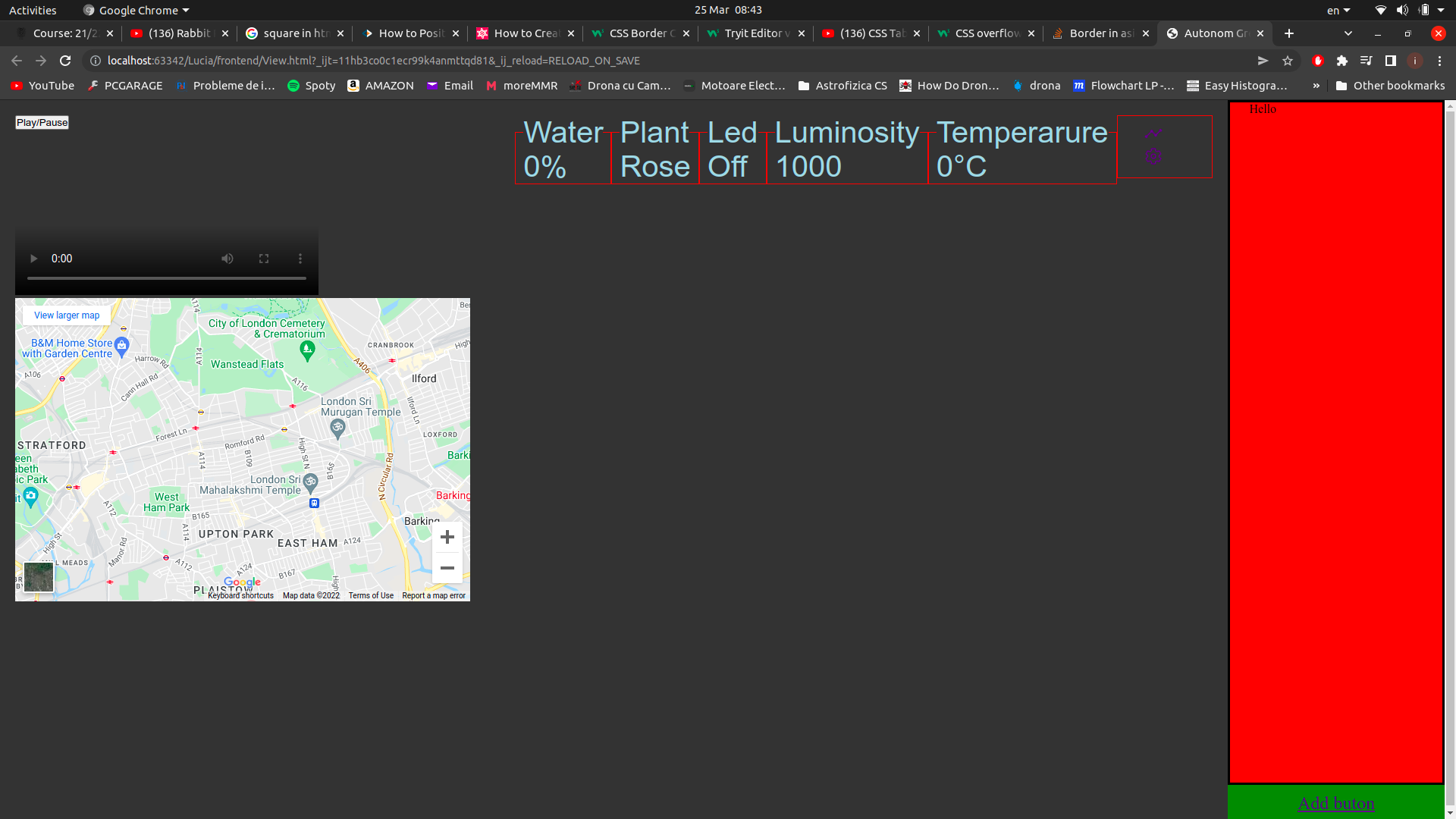Click the fullscreen icon on video player
Viewport: 1456px width, 819px height.
pyautogui.click(x=264, y=258)
